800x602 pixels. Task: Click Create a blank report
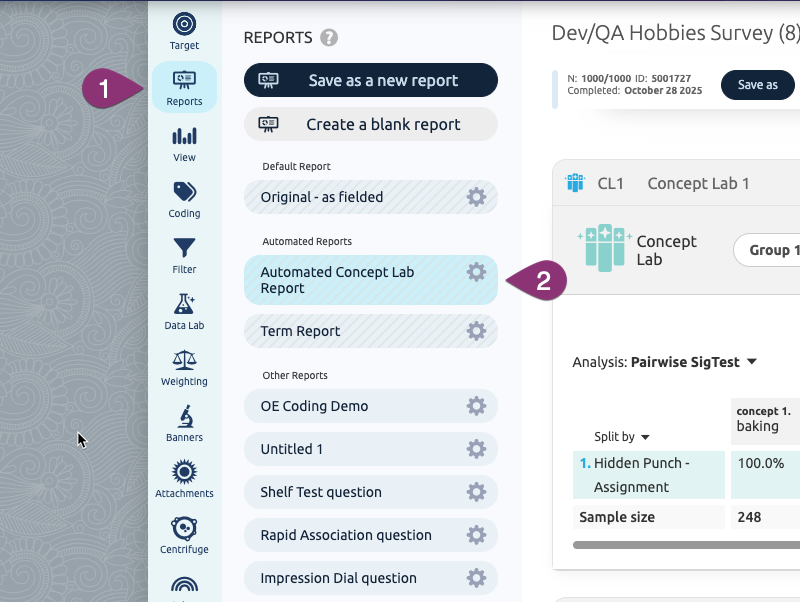371,125
